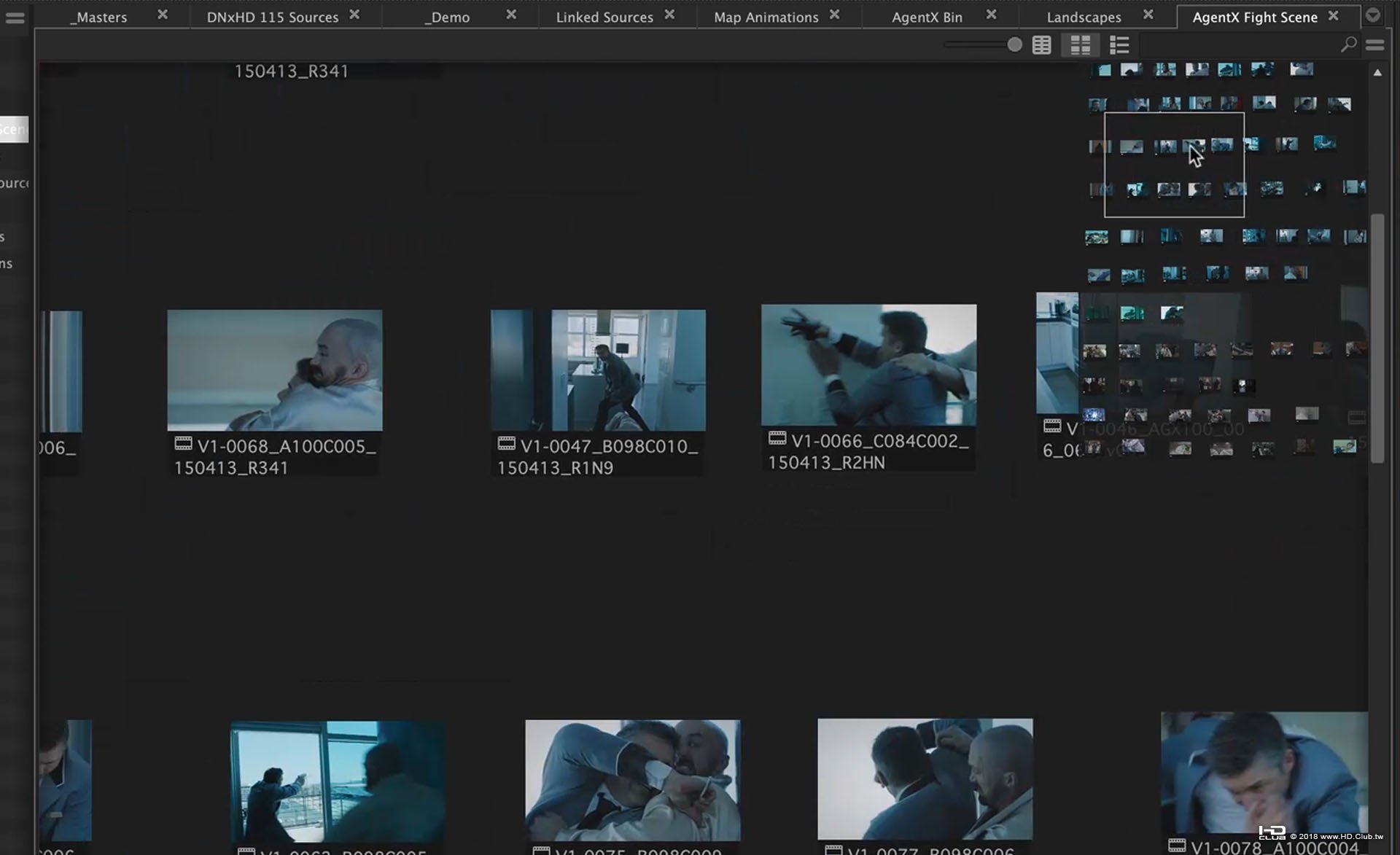The image size is (1400, 855).
Task: Switch bin to script view
Action: [x=1119, y=45]
